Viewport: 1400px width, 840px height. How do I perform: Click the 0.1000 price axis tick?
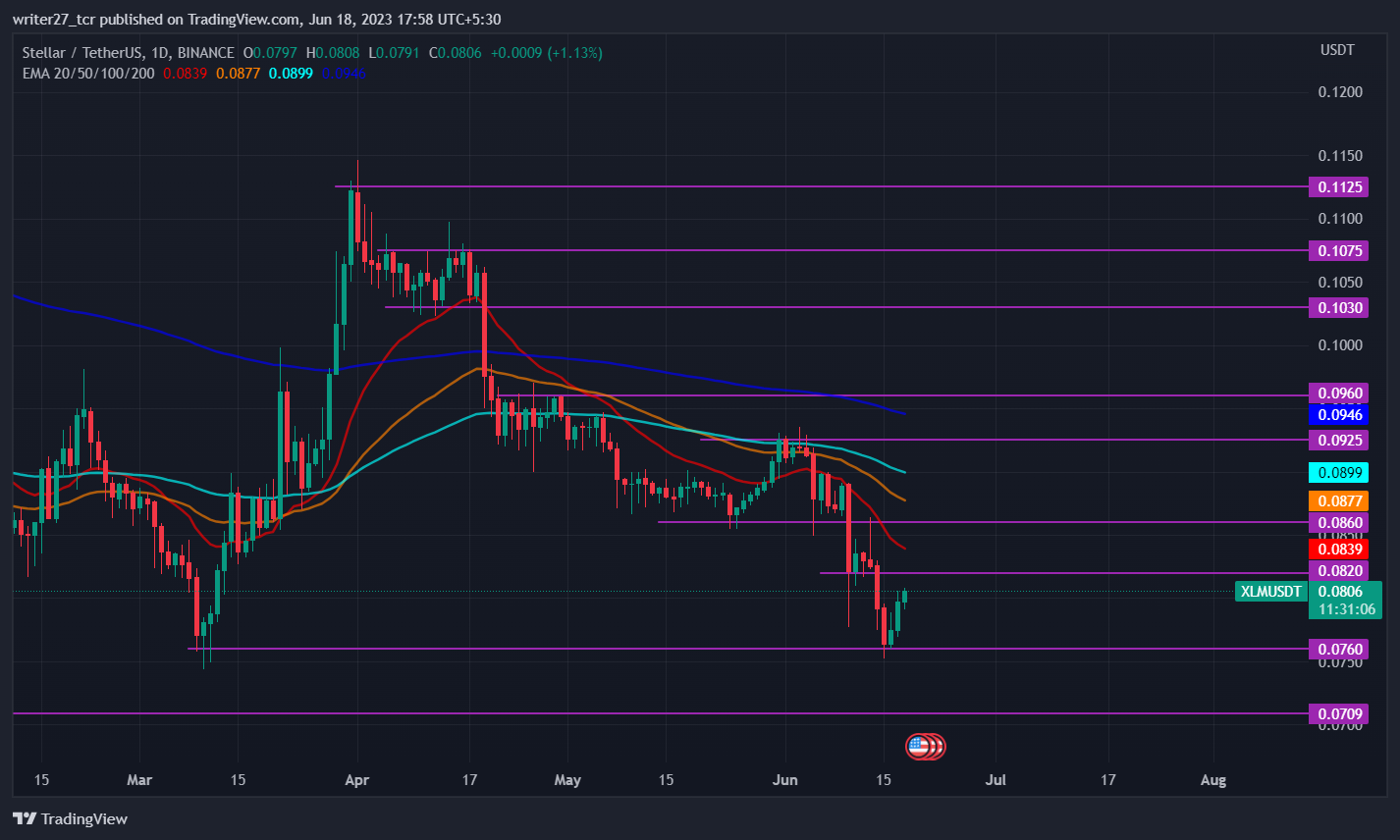point(1340,344)
